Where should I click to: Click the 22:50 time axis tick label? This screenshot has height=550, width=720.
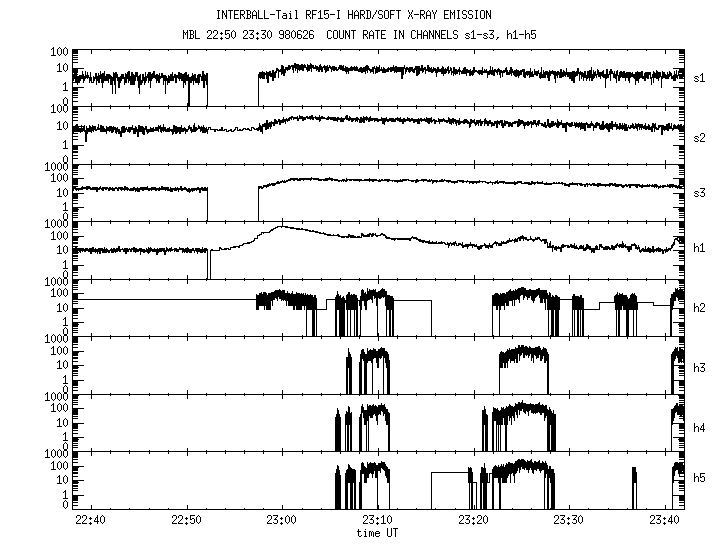click(186, 520)
